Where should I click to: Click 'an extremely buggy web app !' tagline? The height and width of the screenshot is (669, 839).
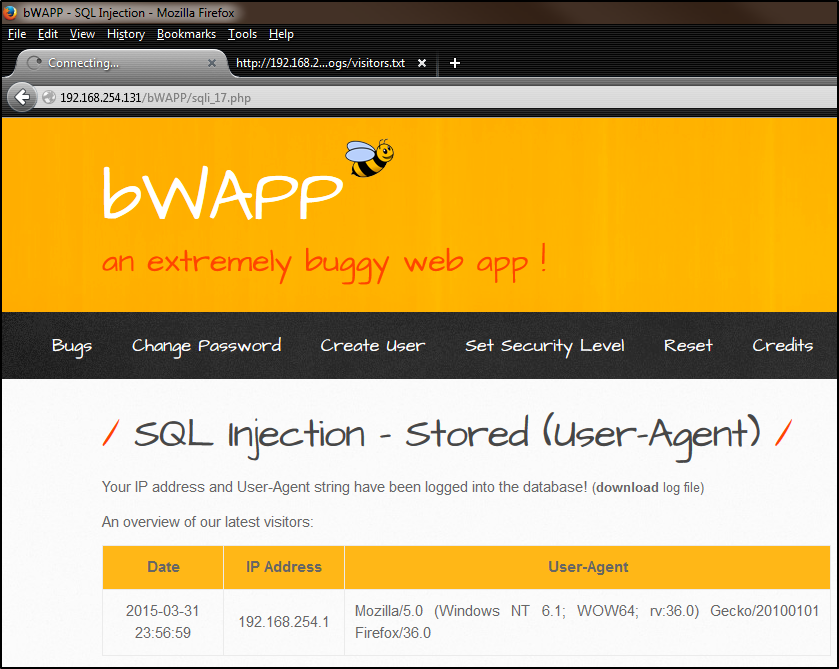pyautogui.click(x=324, y=262)
